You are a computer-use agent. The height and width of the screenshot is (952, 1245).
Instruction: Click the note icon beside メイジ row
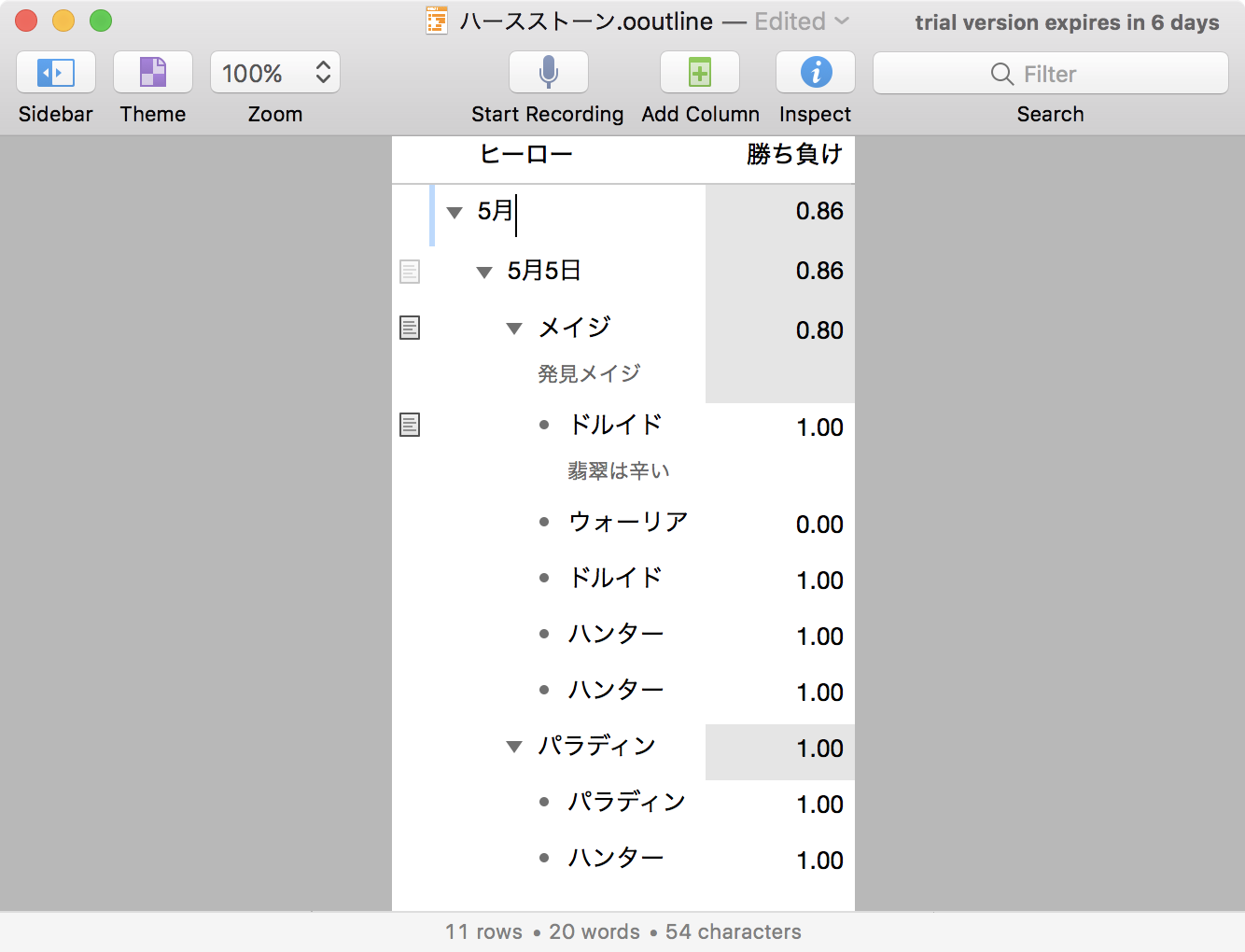point(410,328)
